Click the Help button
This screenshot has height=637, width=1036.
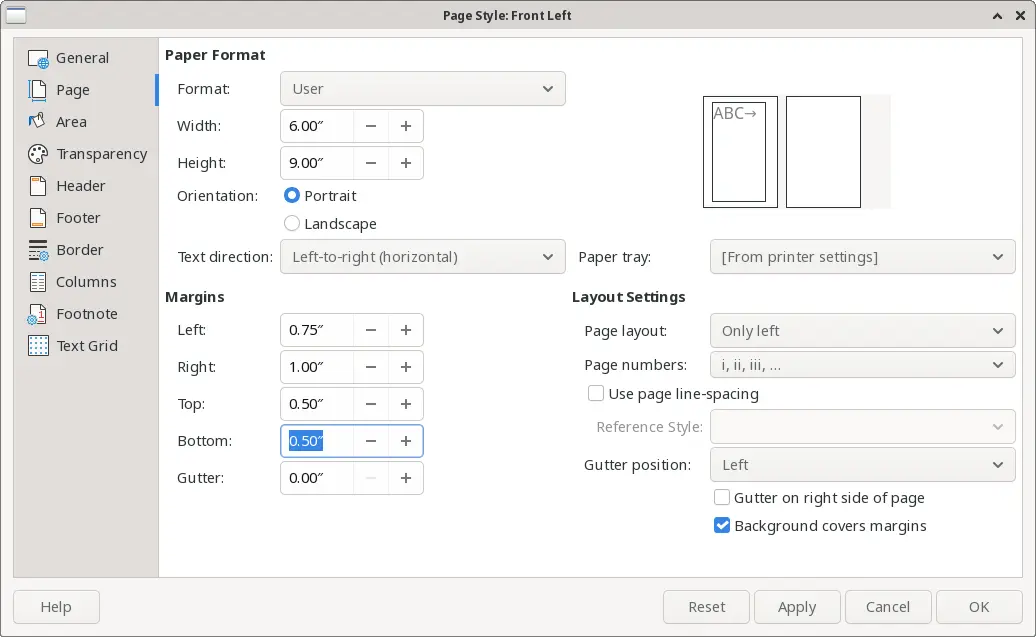(x=56, y=607)
